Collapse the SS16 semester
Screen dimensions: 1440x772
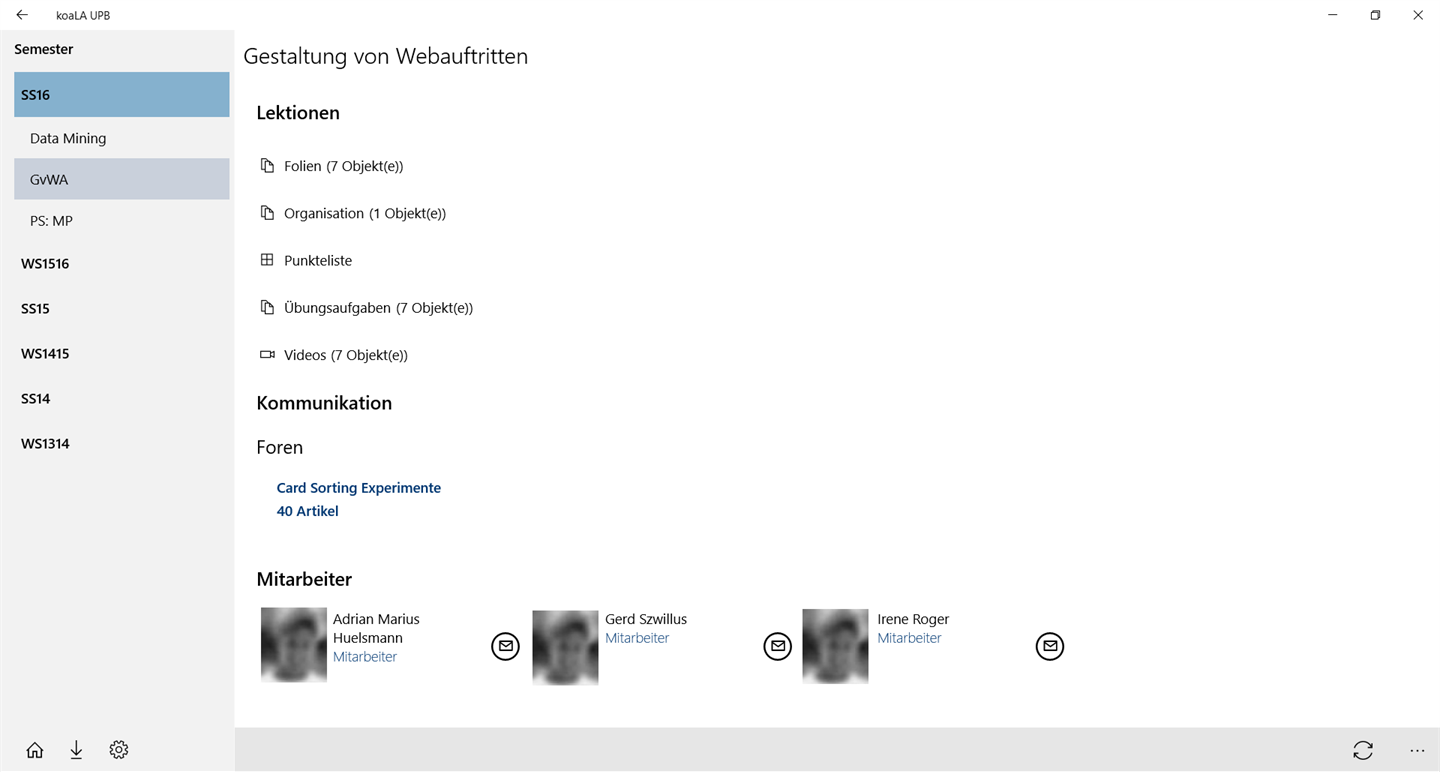121,95
